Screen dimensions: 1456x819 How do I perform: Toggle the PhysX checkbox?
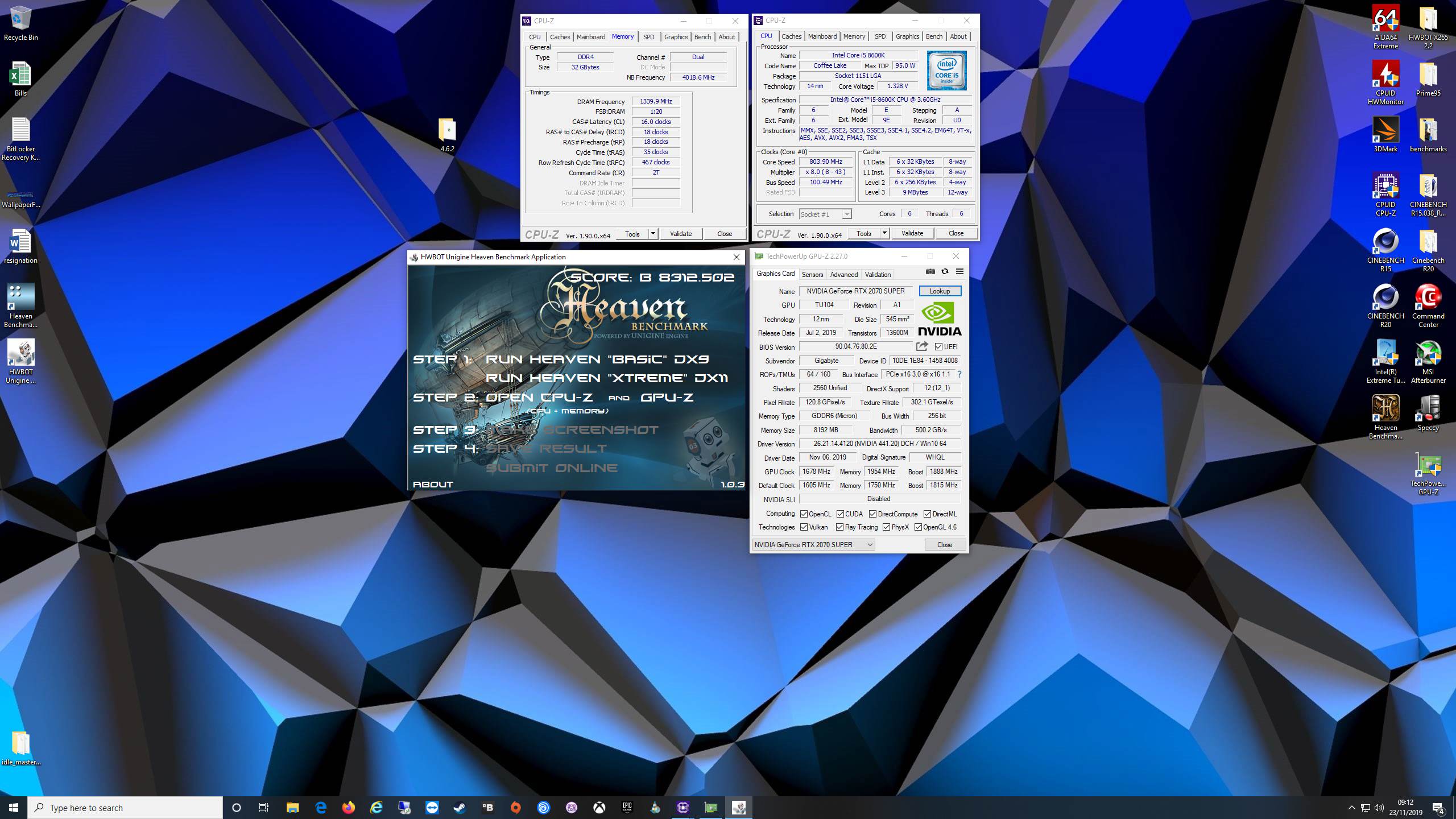886,527
